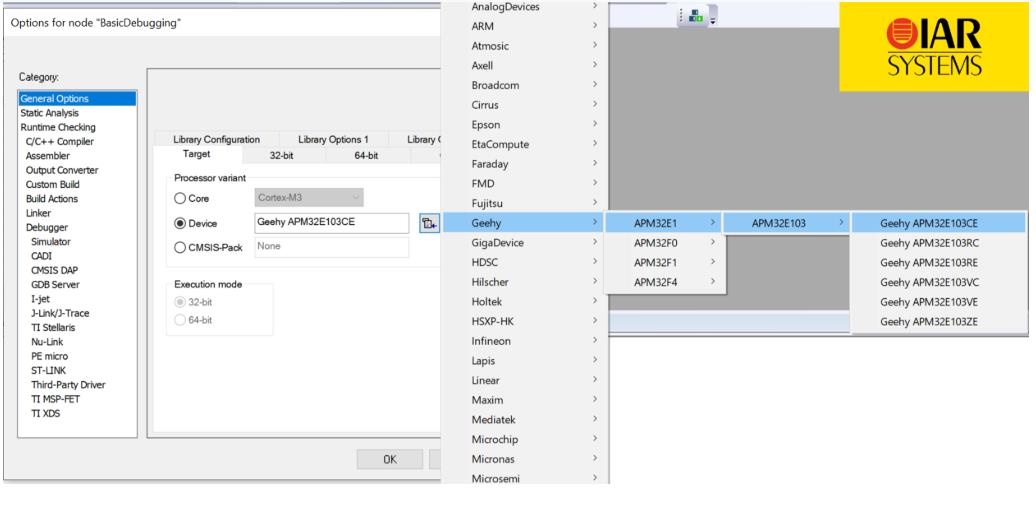The width and height of the screenshot is (1036, 508).
Task: Select Geehy APM32E103RC device entry
Action: [x=928, y=242]
